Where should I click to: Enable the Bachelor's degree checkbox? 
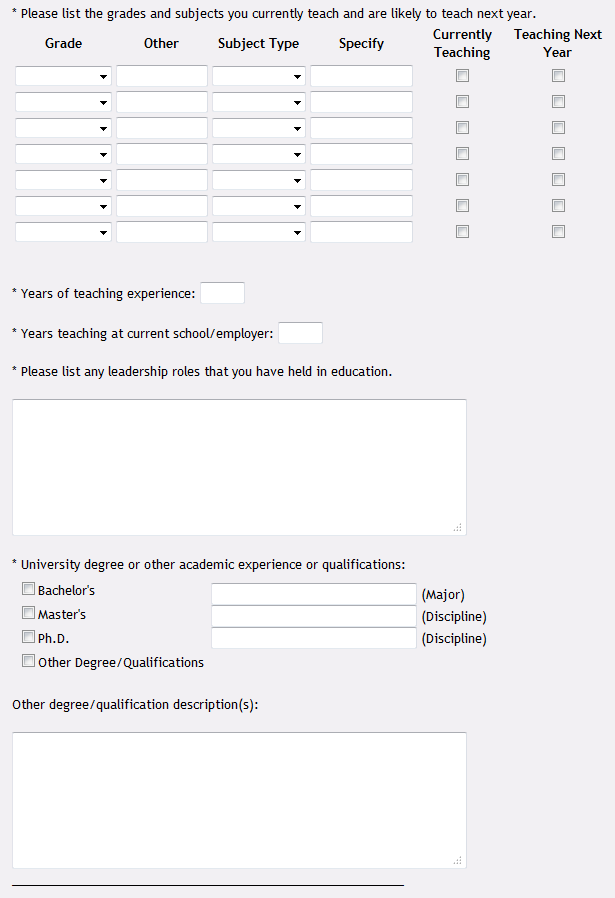(28, 589)
